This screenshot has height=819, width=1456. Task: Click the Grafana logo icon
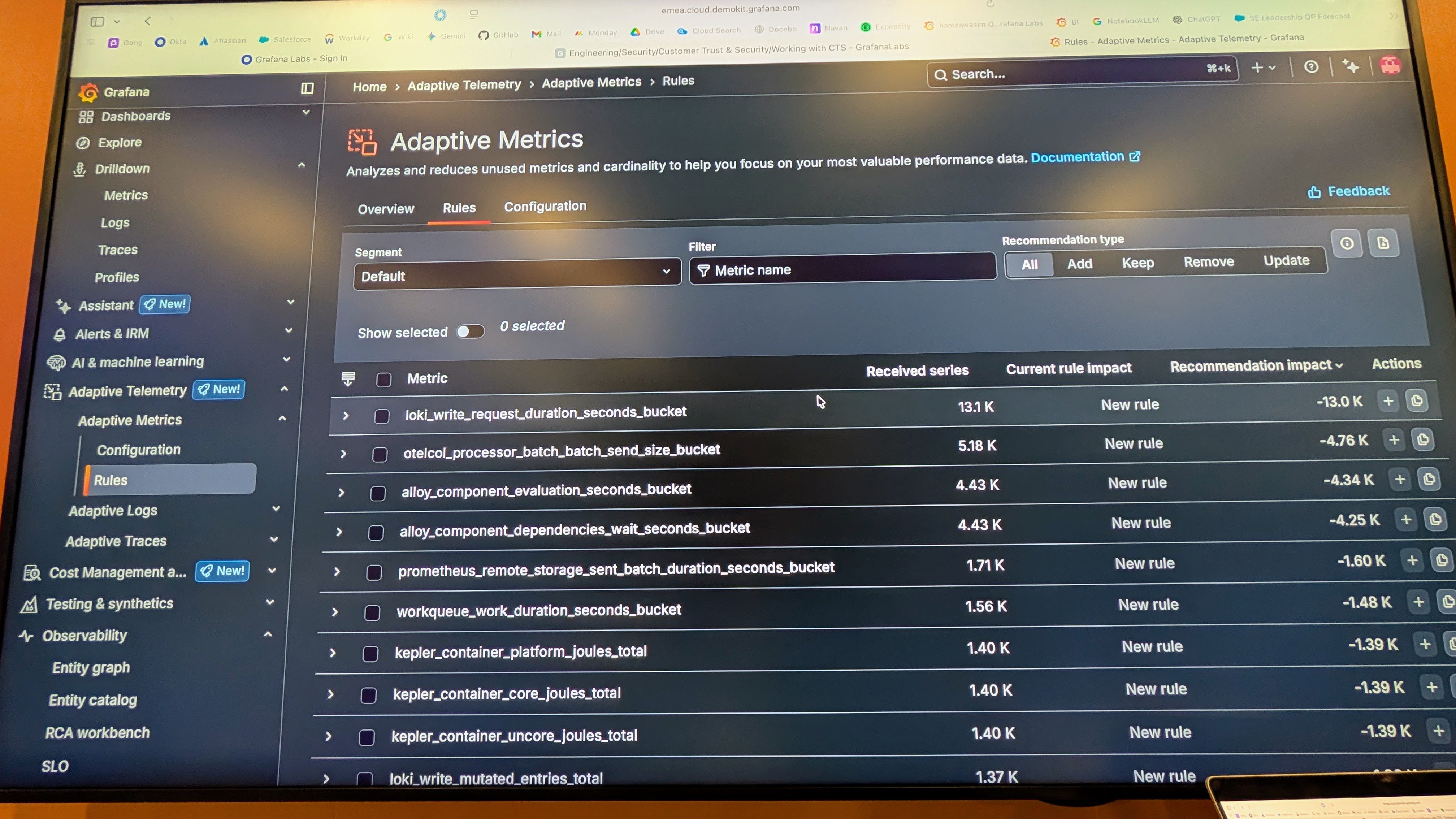click(88, 92)
